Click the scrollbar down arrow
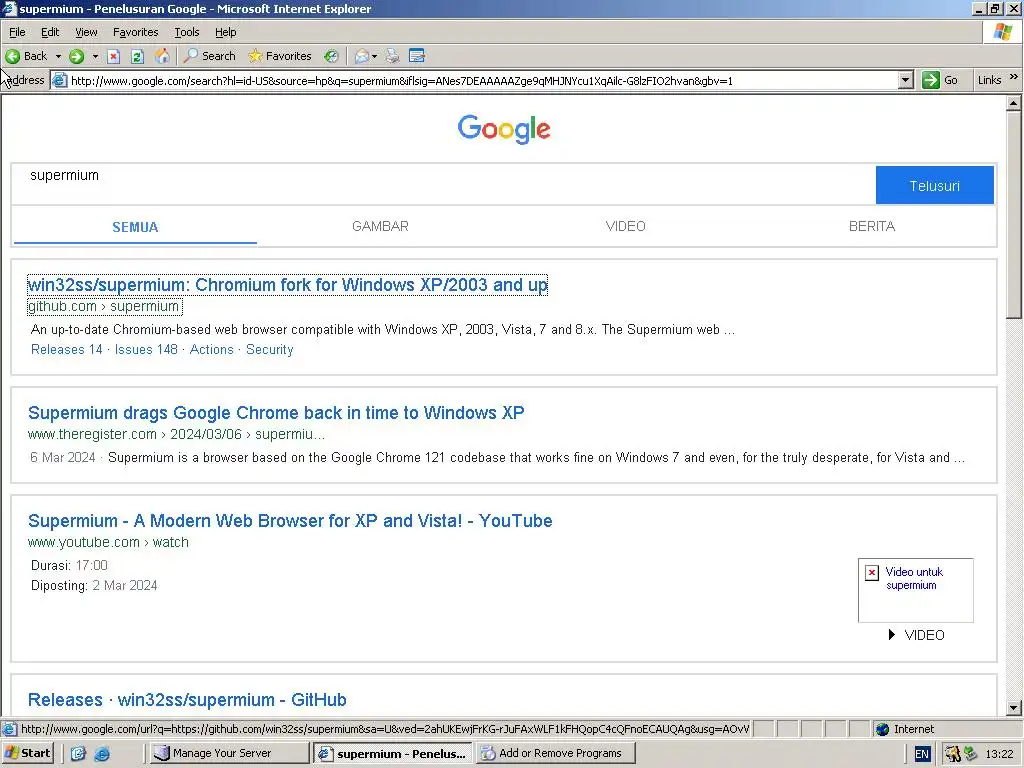This screenshot has width=1024, height=768. pos(1014,707)
